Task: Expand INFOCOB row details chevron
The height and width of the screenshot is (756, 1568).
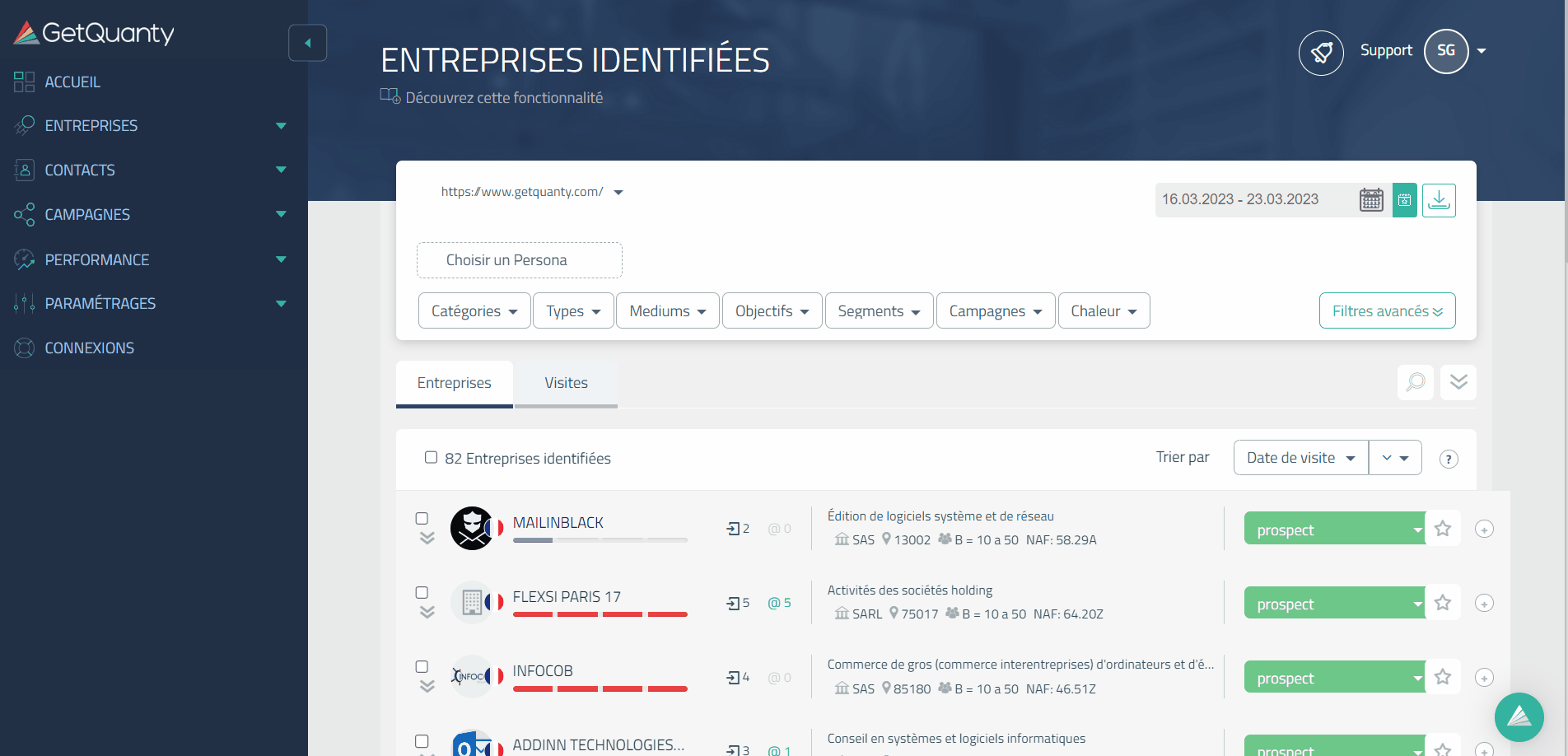Action: point(427,687)
